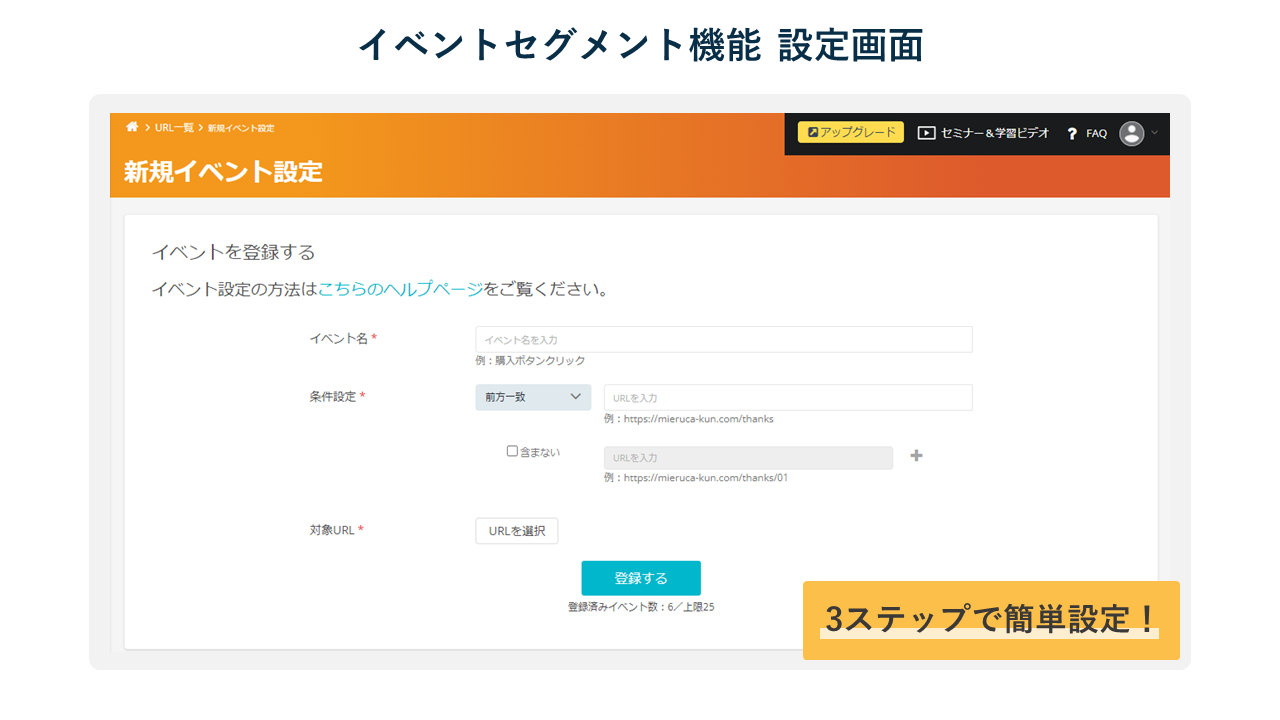The width and height of the screenshot is (1280, 720).
Task: Click the URLを選択 button
Action: click(x=517, y=531)
